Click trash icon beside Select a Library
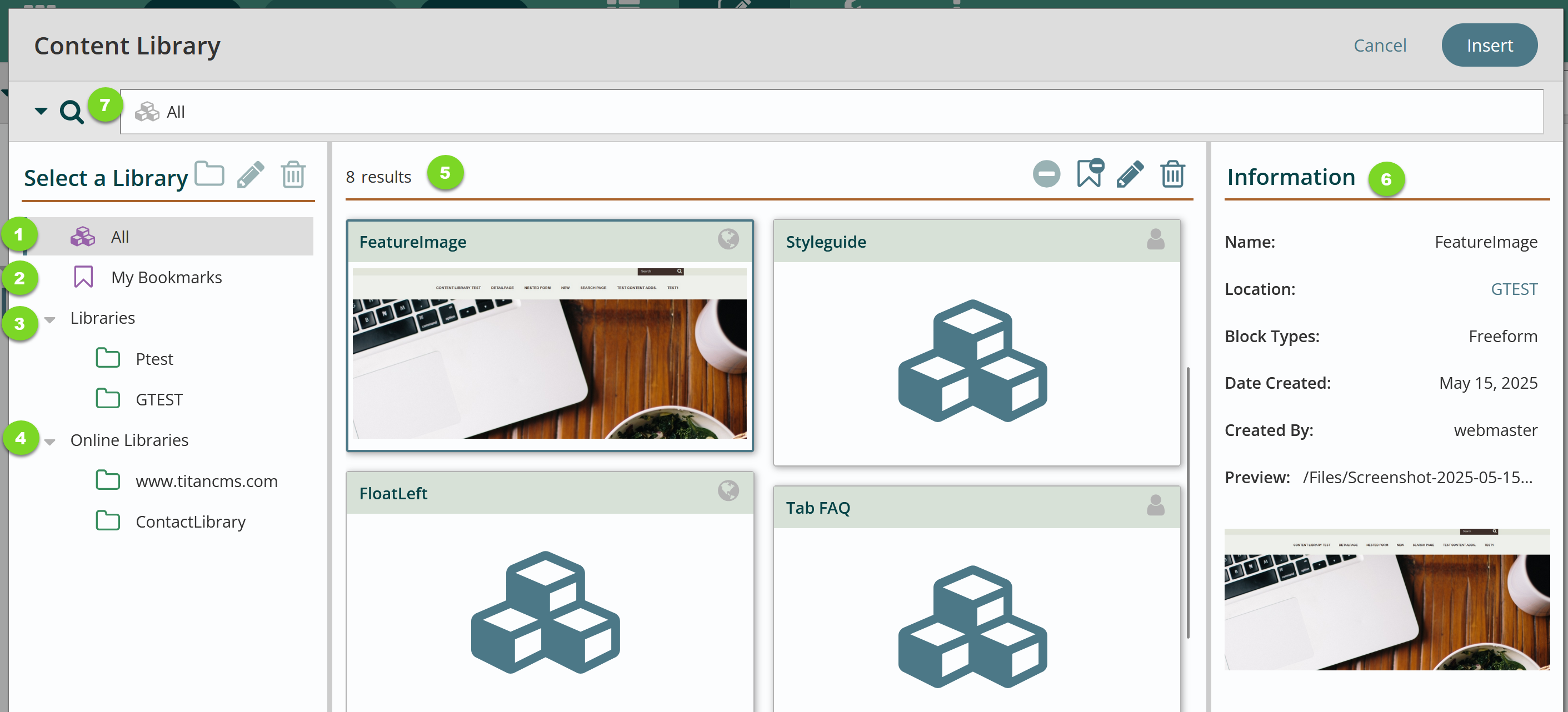 pyautogui.click(x=293, y=174)
